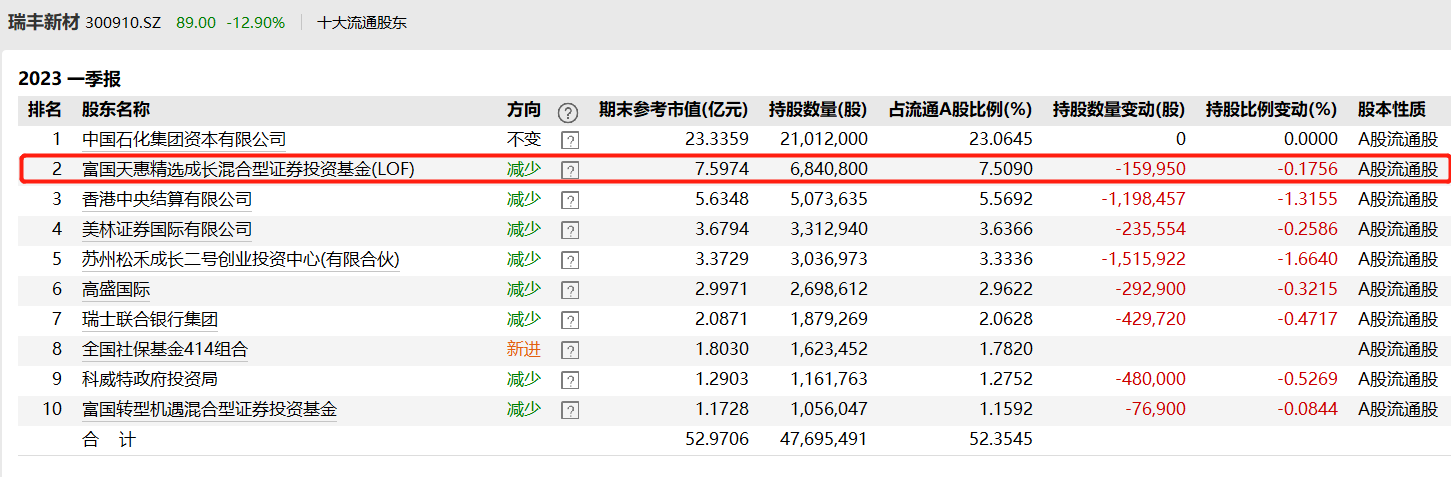Click the 十大流通股东 title label
The height and width of the screenshot is (477, 1451).
tap(362, 22)
